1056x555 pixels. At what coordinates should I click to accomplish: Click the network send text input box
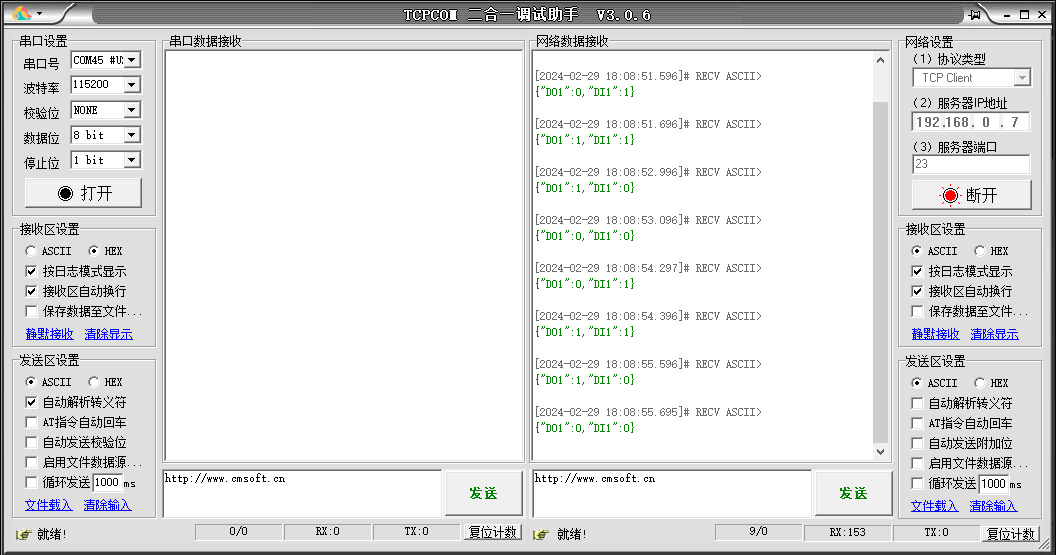coord(671,494)
